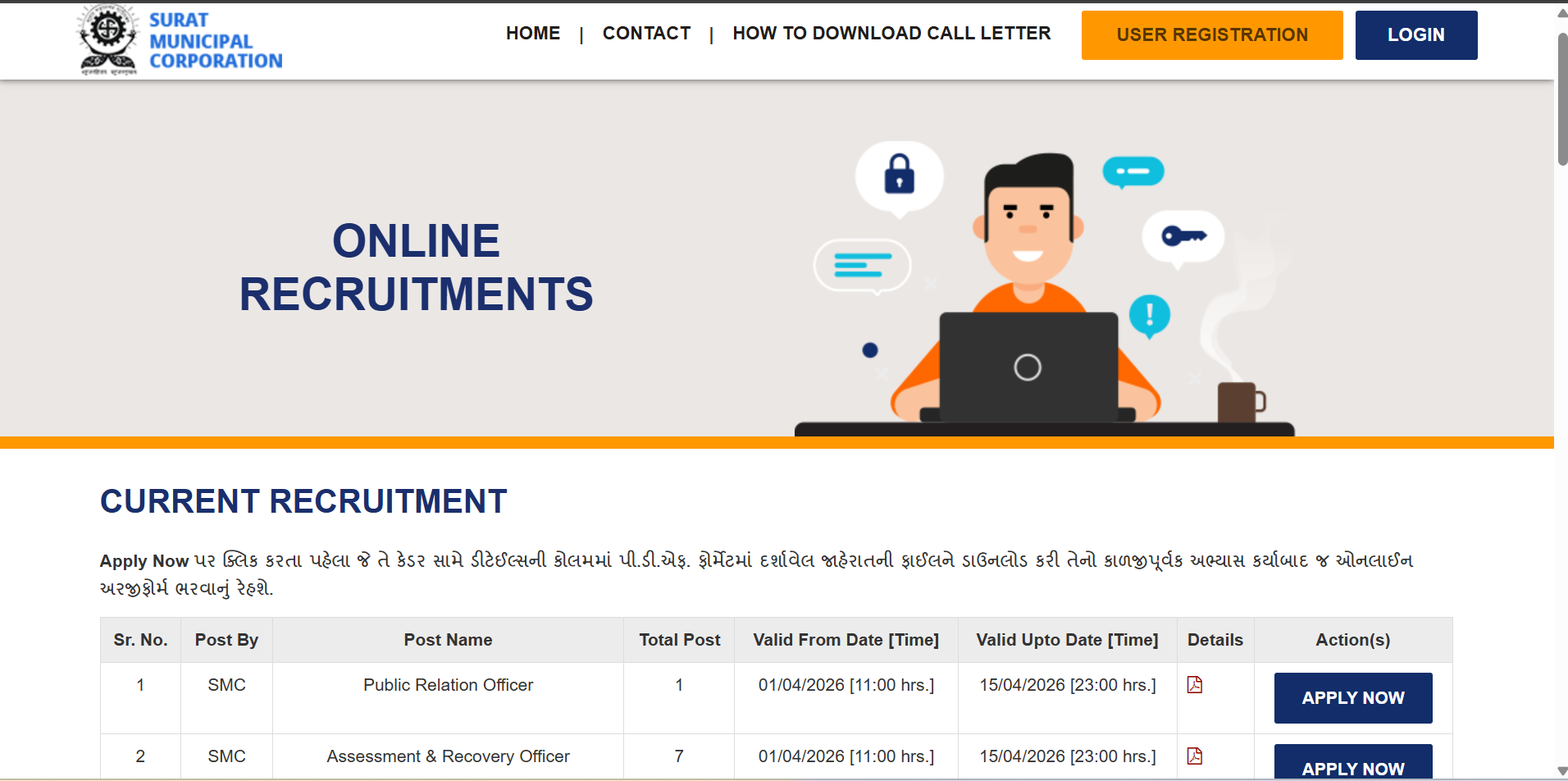Go to the HOME page
The image size is (1568, 781).
coord(533,34)
